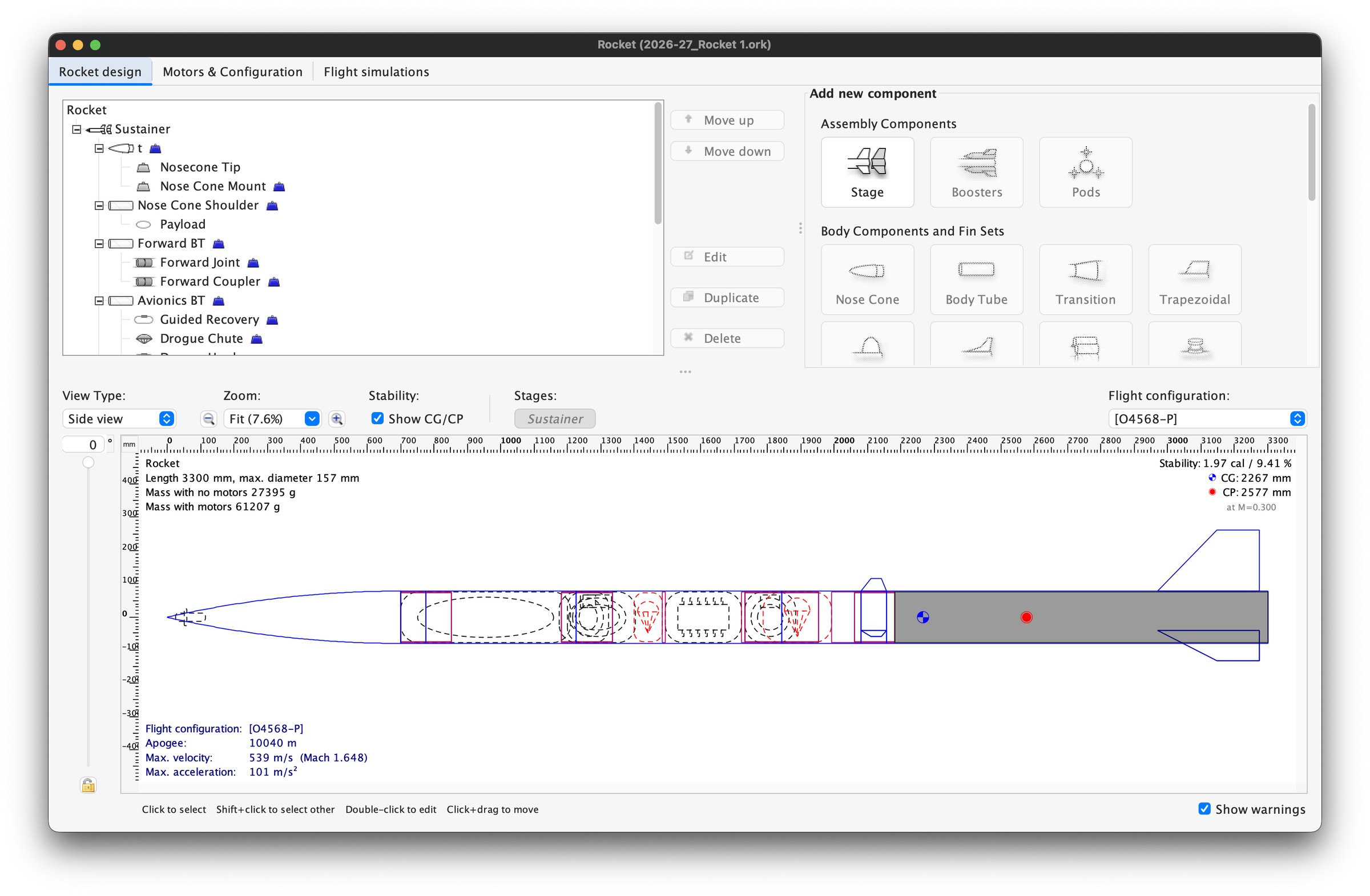Viewport: 1370px width, 896px height.
Task: Collapse the Avionics BT tree node
Action: tap(99, 301)
